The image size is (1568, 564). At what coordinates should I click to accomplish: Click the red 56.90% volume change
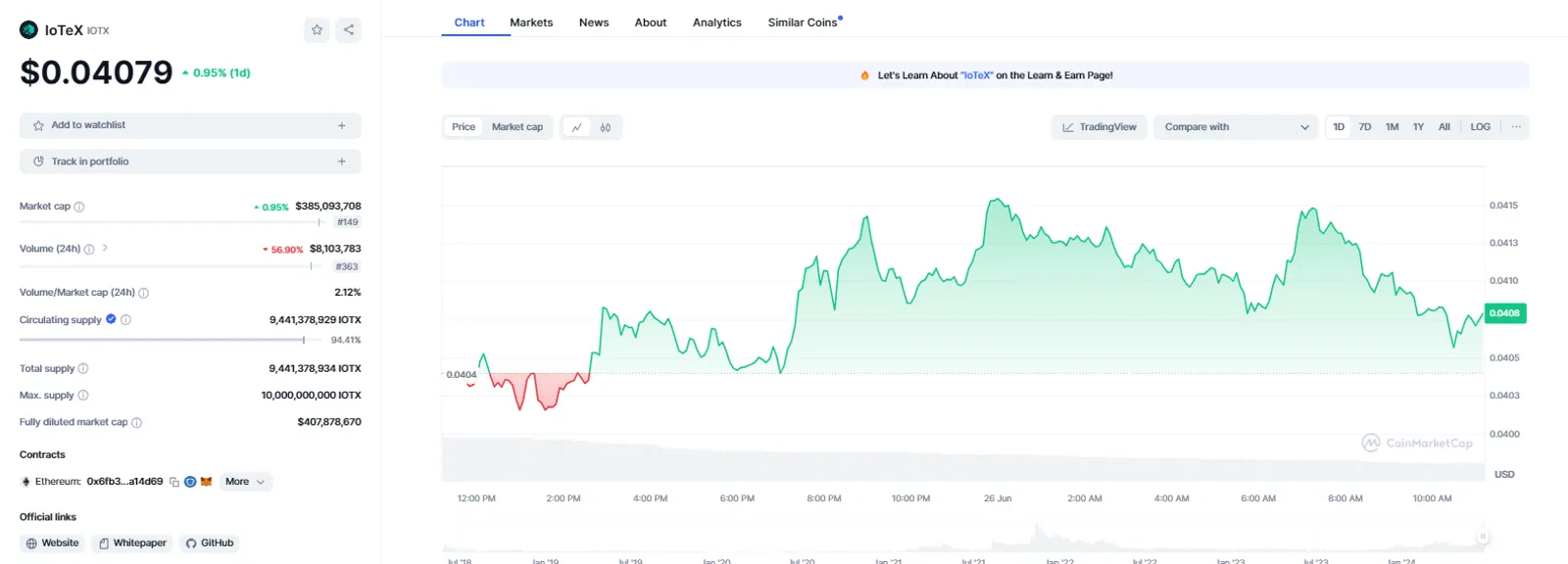click(x=282, y=250)
